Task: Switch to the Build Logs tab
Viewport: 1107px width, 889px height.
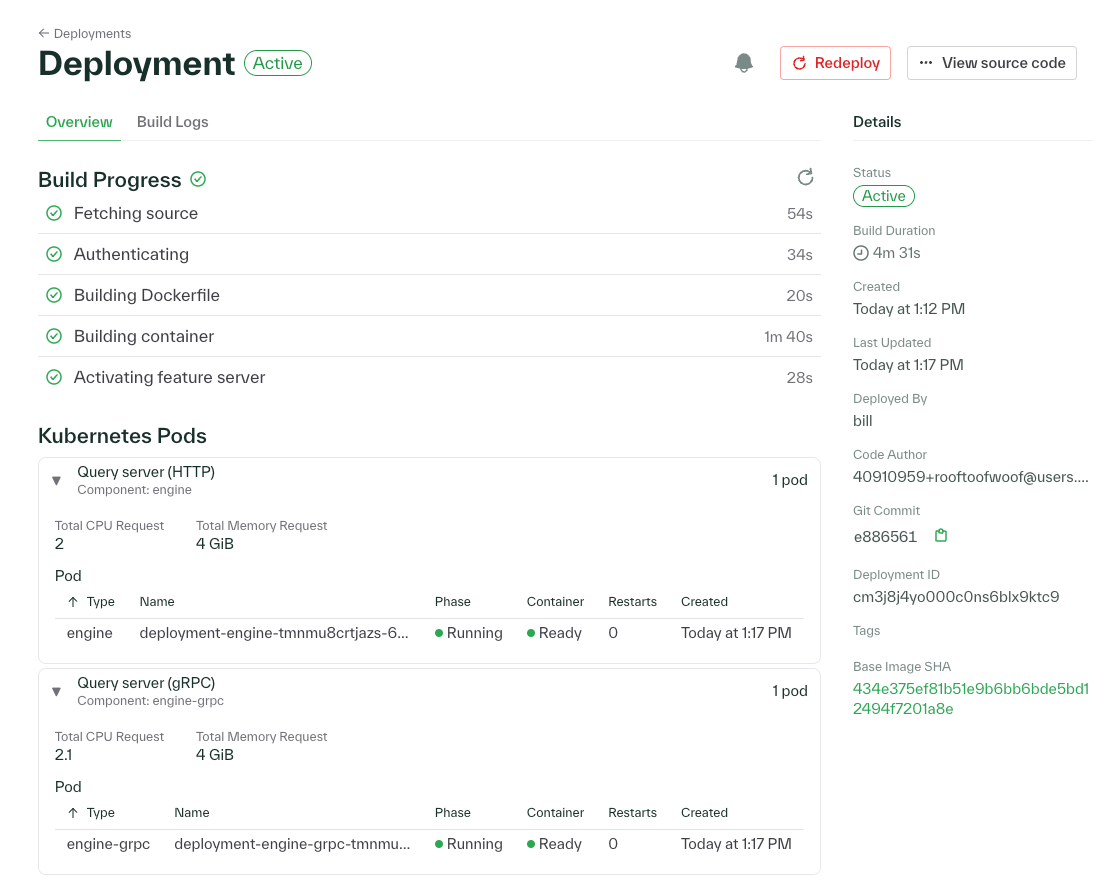Action: click(x=172, y=121)
